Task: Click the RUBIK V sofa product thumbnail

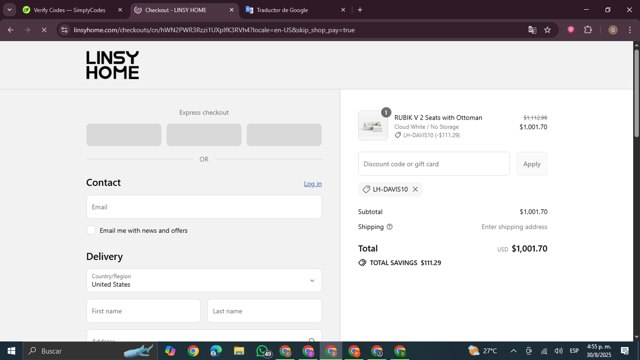Action: 373,125
